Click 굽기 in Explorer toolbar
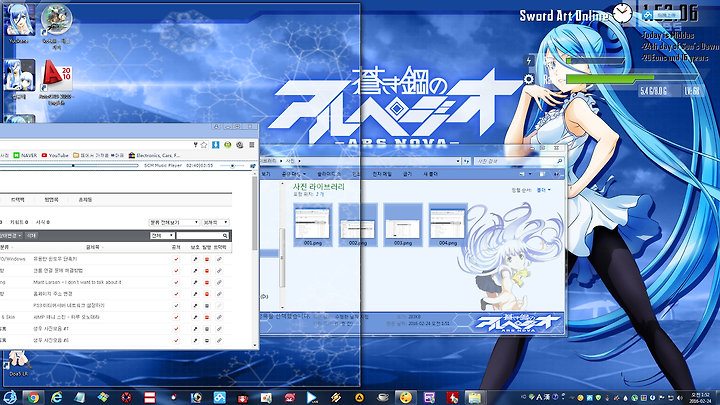The width and height of the screenshot is (720, 405). [407, 174]
